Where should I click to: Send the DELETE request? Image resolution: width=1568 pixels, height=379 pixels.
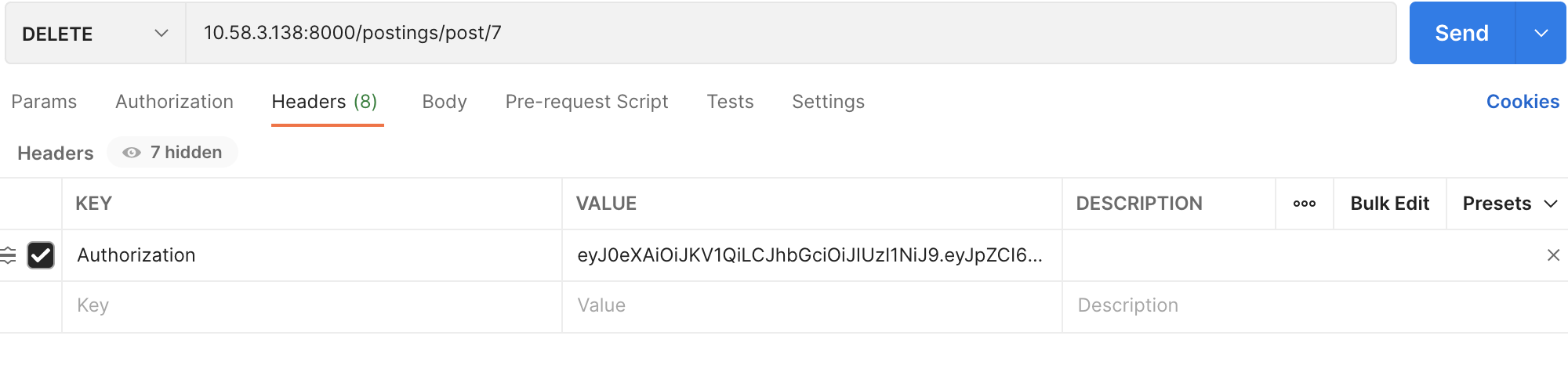click(1462, 33)
